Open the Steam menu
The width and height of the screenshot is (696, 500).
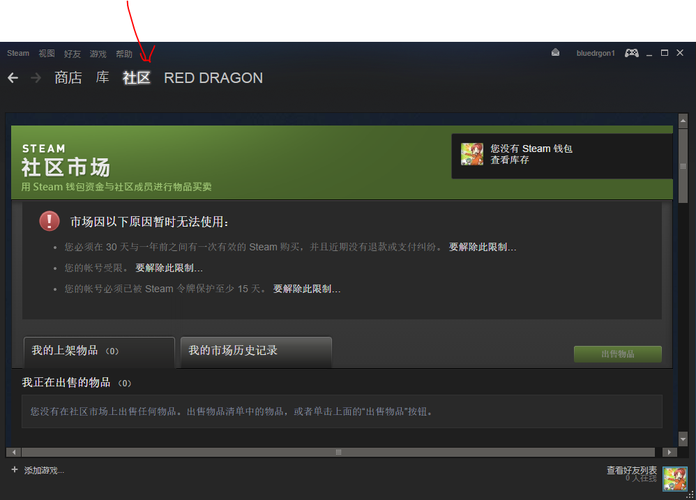click(18, 53)
